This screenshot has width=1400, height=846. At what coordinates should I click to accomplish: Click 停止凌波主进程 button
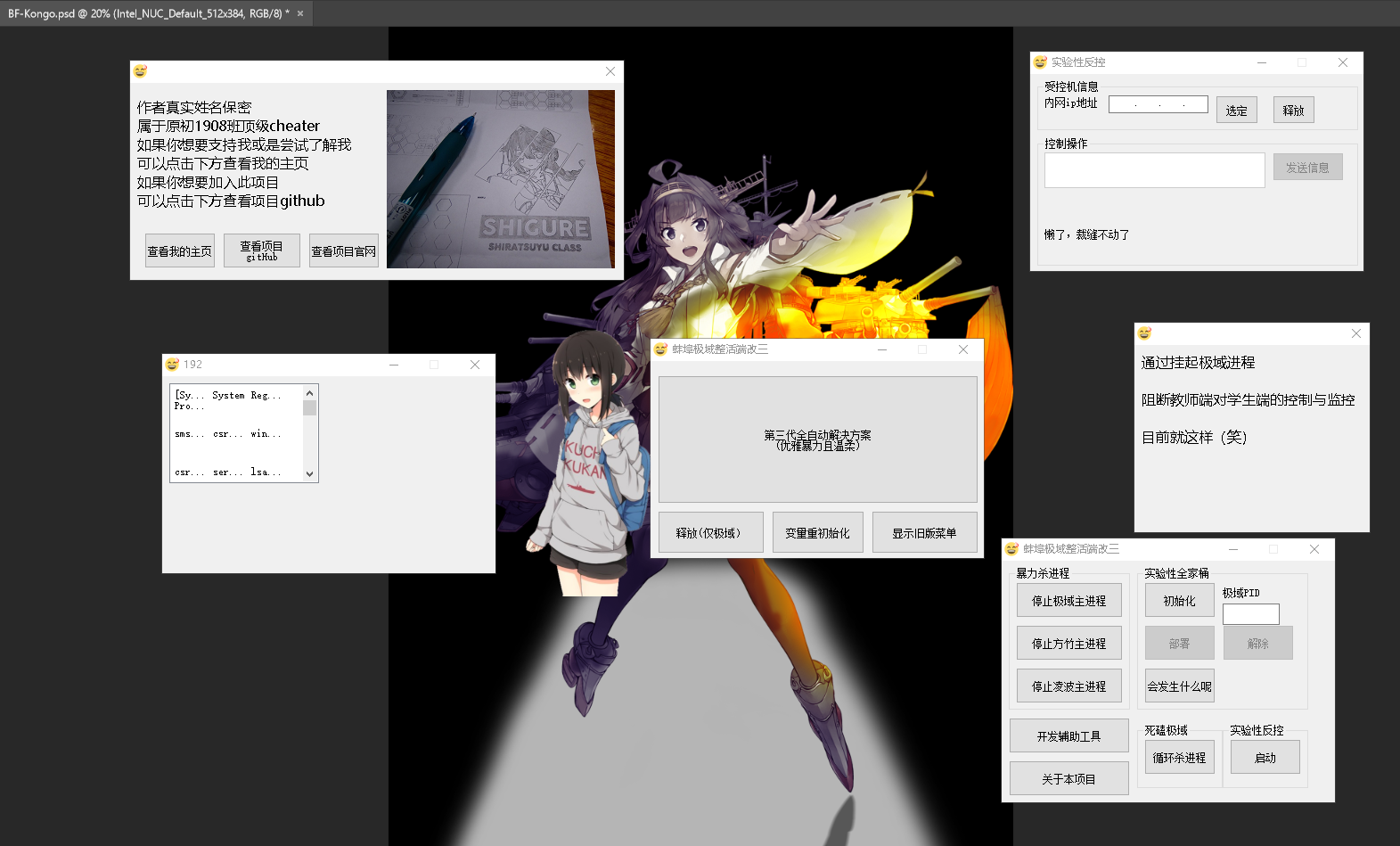1069,686
